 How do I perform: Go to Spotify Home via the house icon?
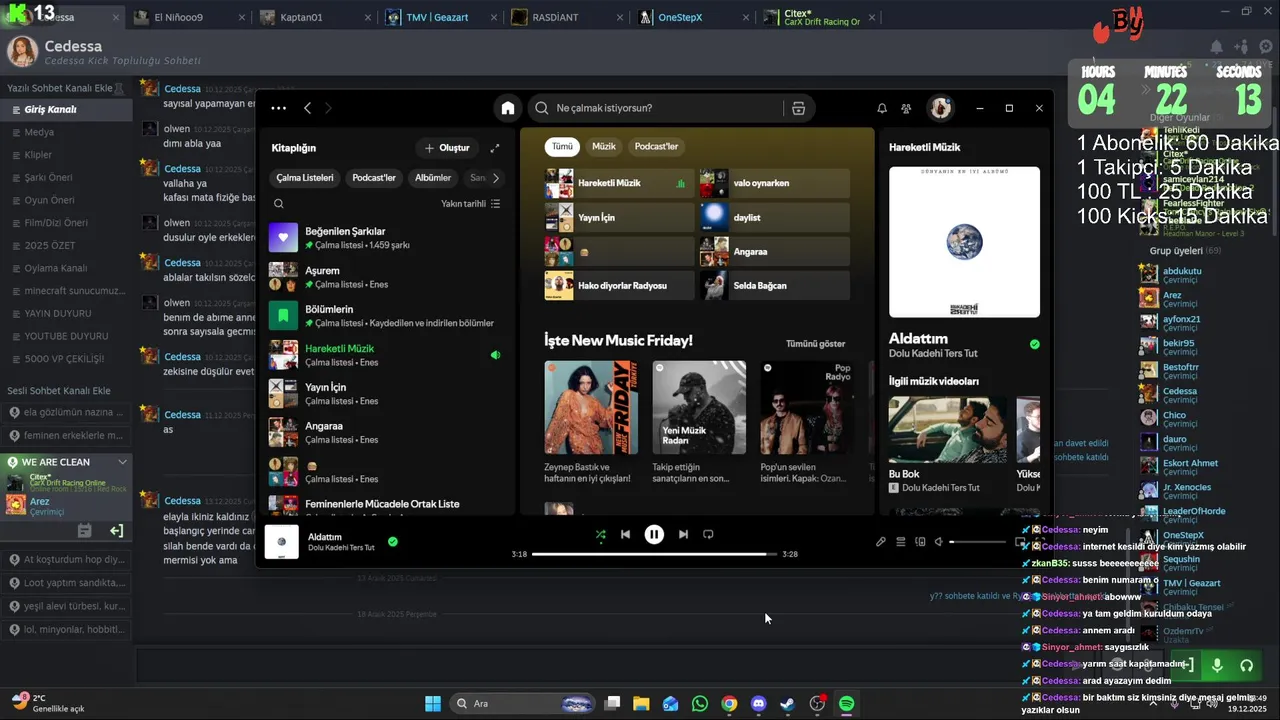coord(508,108)
